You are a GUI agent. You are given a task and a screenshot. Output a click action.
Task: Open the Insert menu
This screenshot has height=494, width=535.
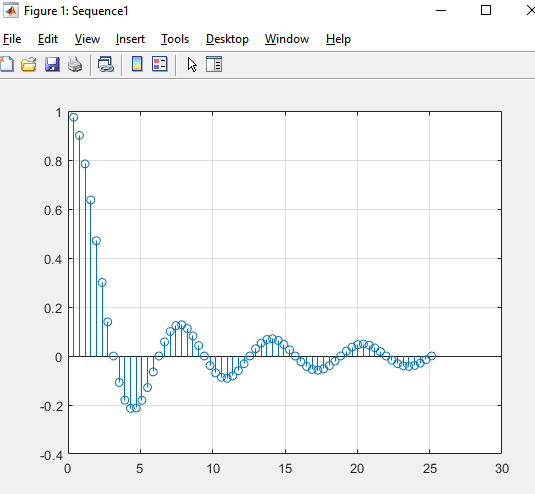130,39
